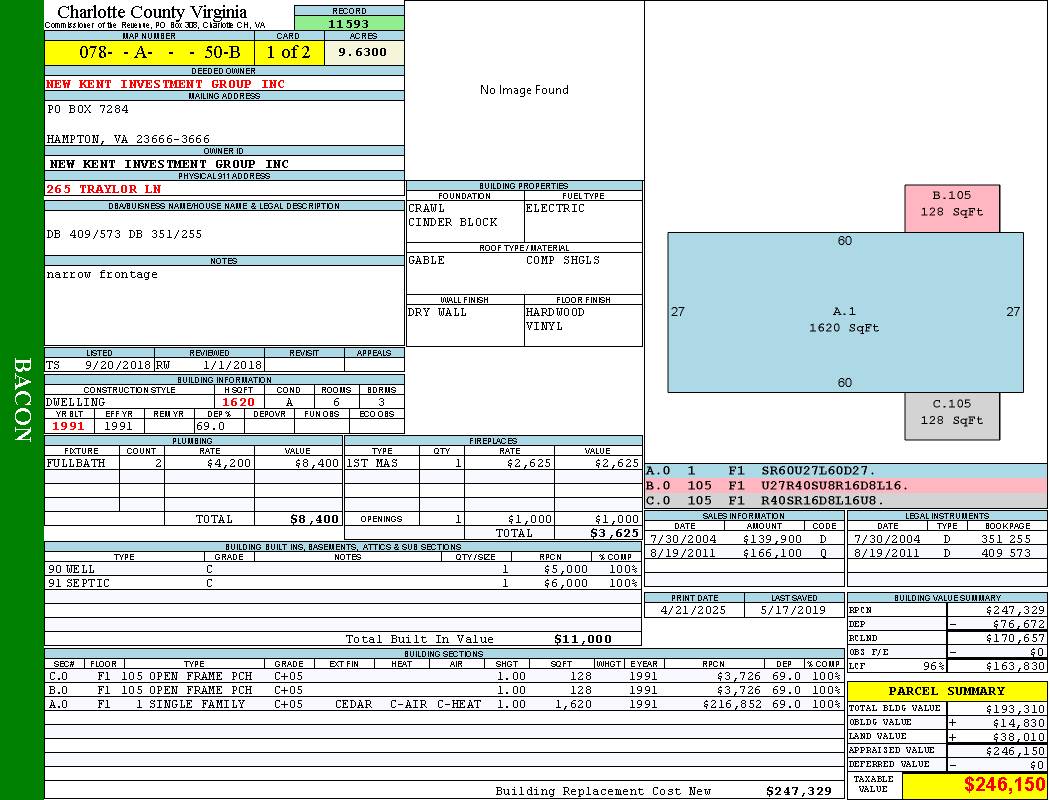Click the blue A.1 1620 SqFt sketch area
The width and height of the screenshot is (1050, 800).
point(845,313)
